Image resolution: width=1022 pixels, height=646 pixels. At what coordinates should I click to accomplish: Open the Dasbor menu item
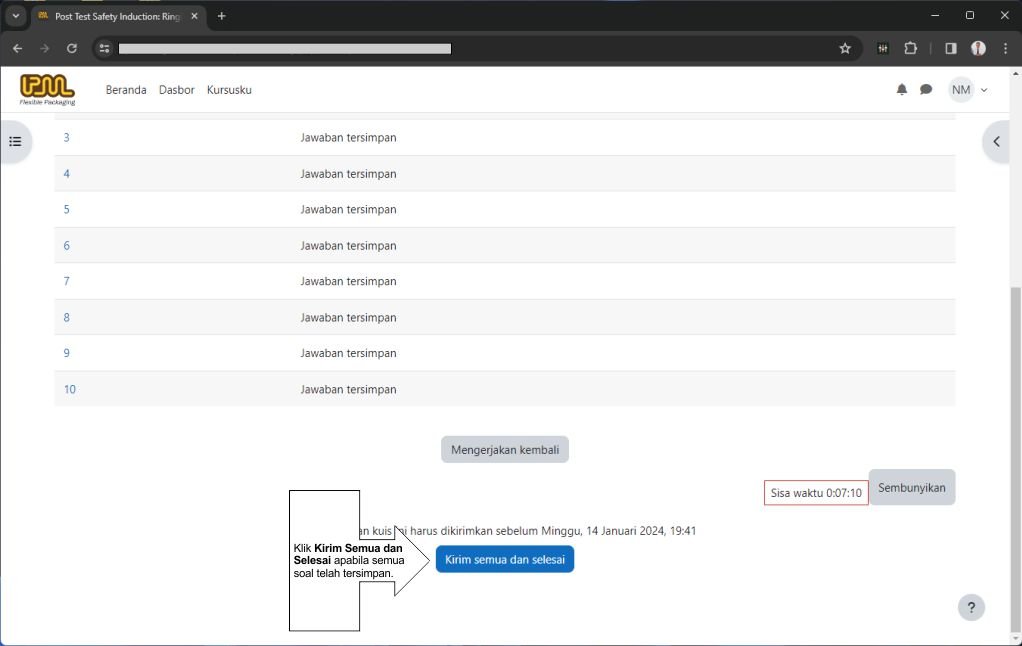click(177, 90)
